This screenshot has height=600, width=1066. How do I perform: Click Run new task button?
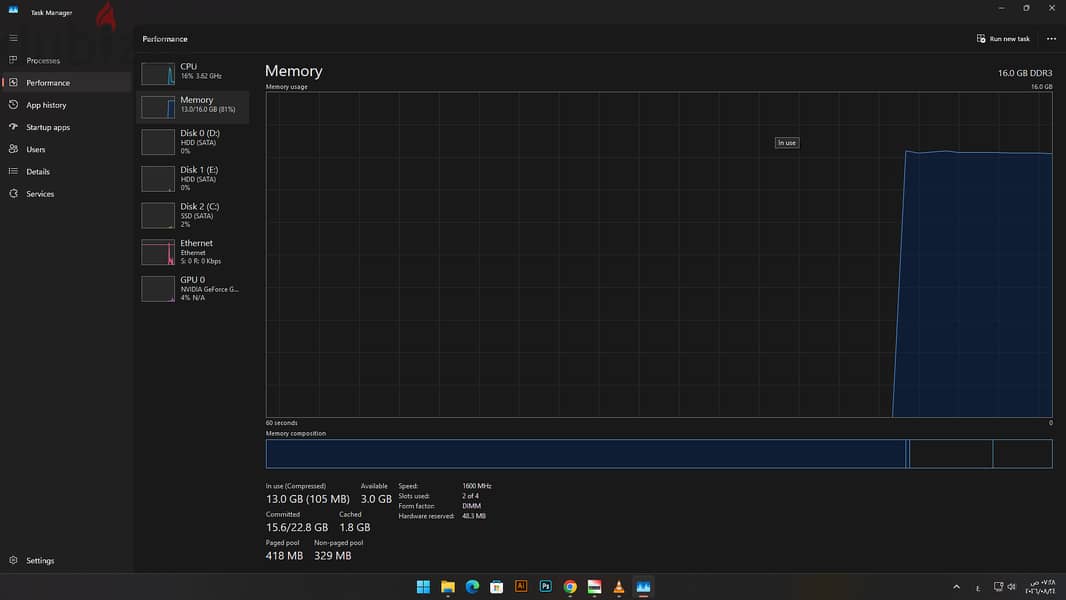coord(1003,39)
